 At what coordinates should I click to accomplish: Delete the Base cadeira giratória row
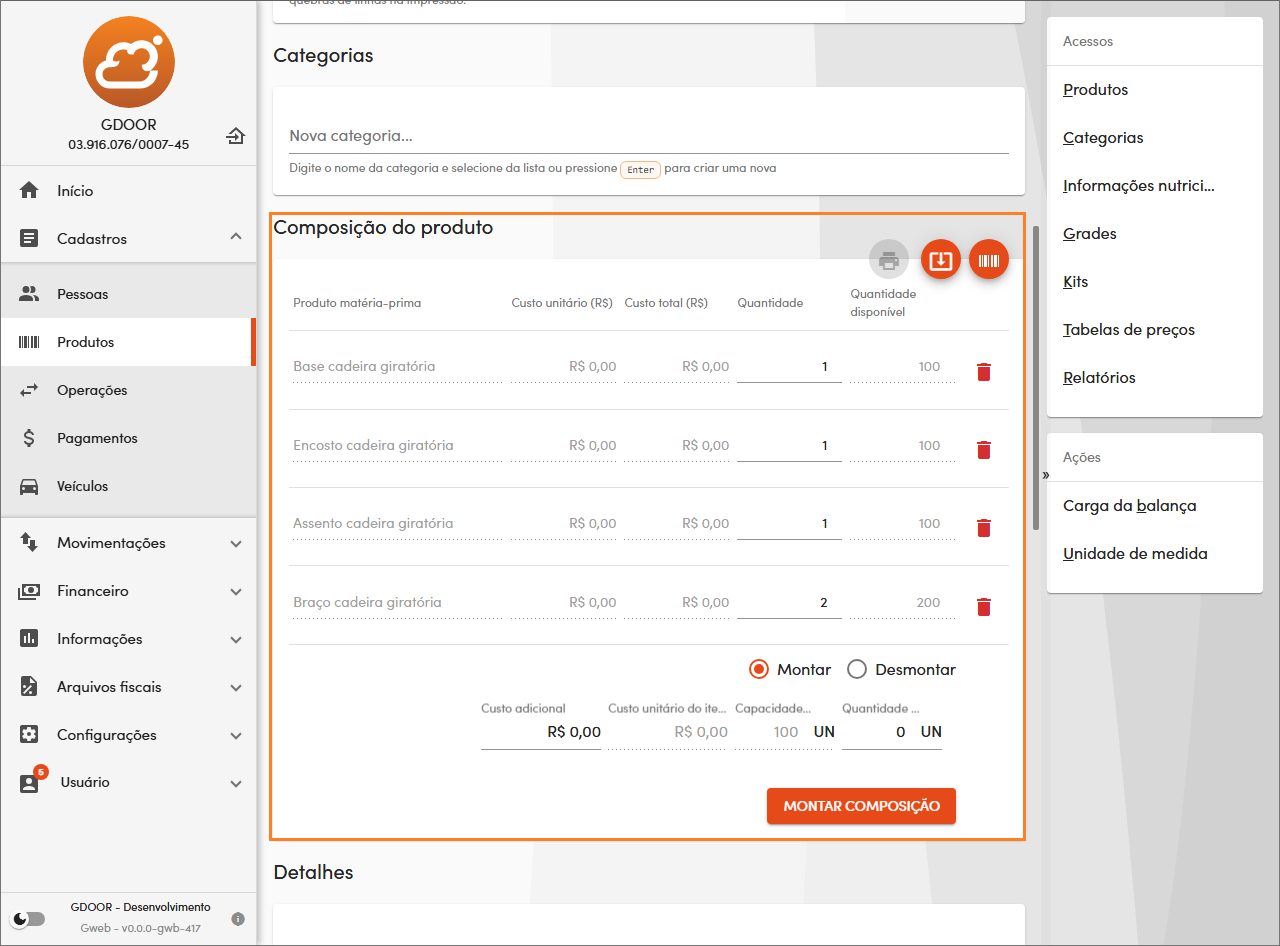click(x=983, y=372)
